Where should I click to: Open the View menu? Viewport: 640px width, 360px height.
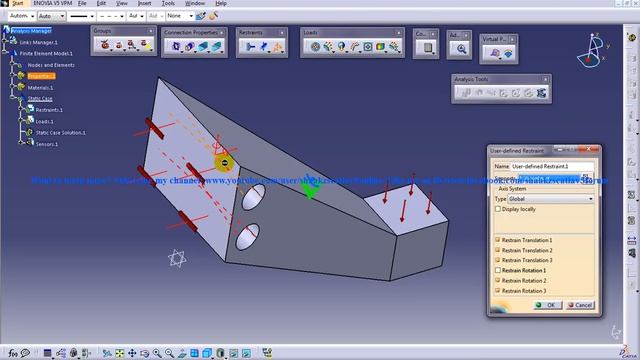pyautogui.click(x=122, y=3)
